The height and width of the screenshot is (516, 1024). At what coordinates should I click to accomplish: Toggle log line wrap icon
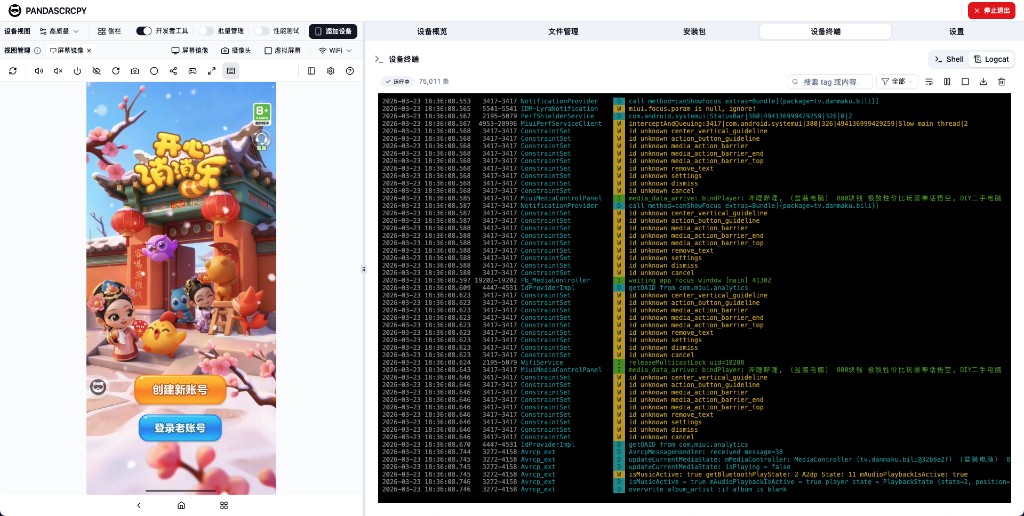(x=929, y=82)
